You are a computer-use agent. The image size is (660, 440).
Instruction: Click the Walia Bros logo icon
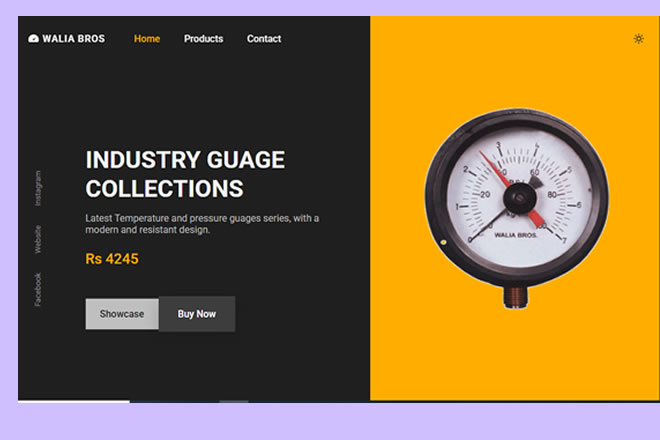[33, 39]
